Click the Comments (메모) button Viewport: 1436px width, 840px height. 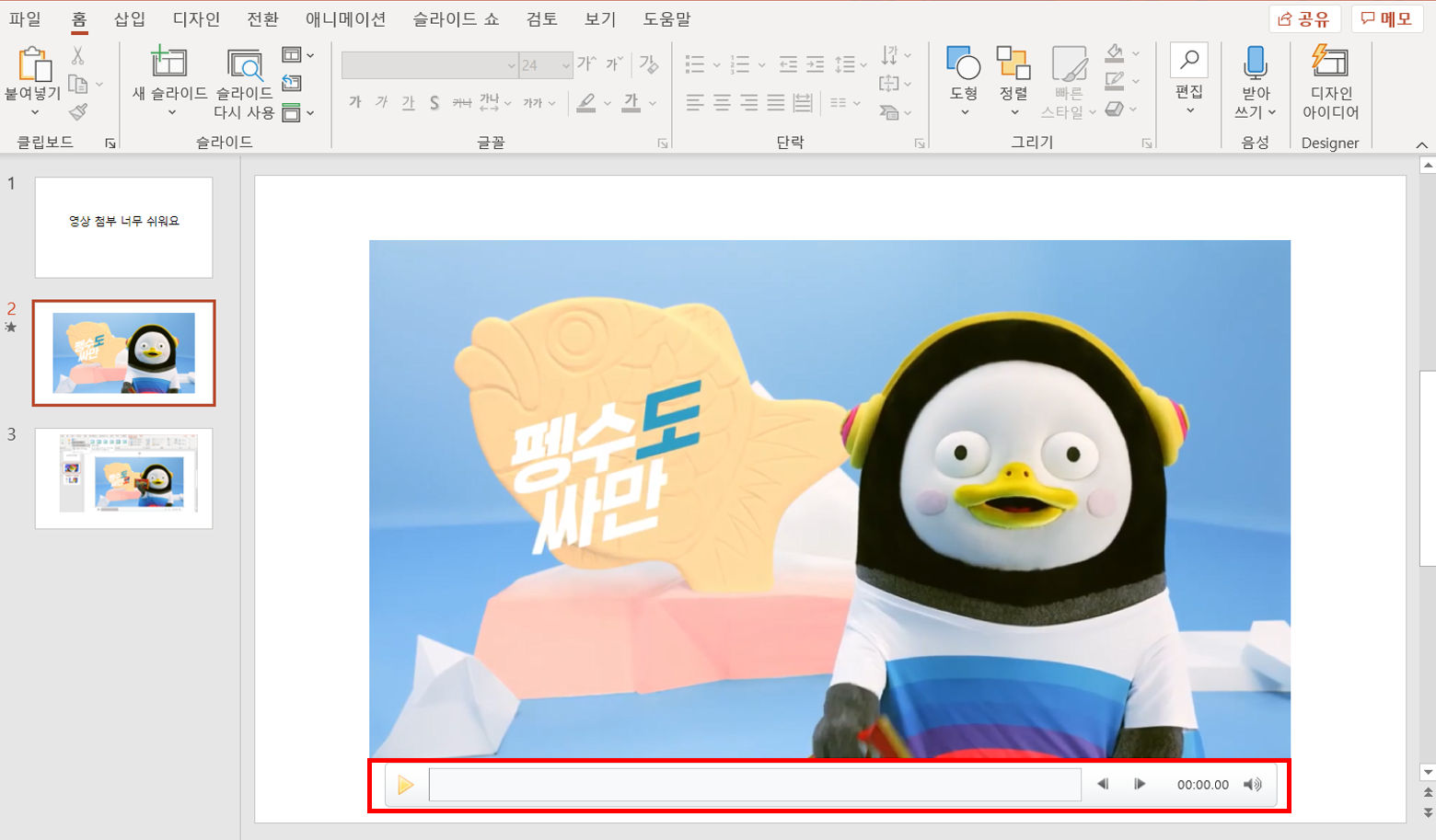(1386, 18)
